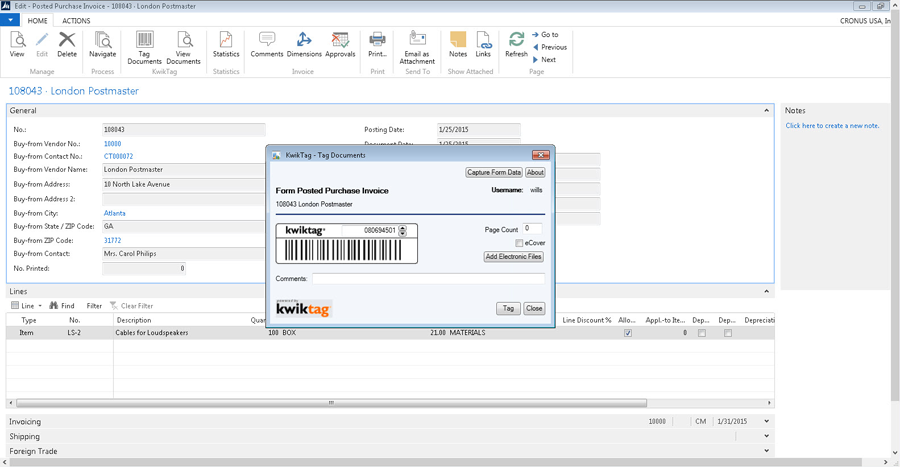900x467 pixels.
Task: Click the Close button in KwikTag dialog
Action: click(534, 308)
